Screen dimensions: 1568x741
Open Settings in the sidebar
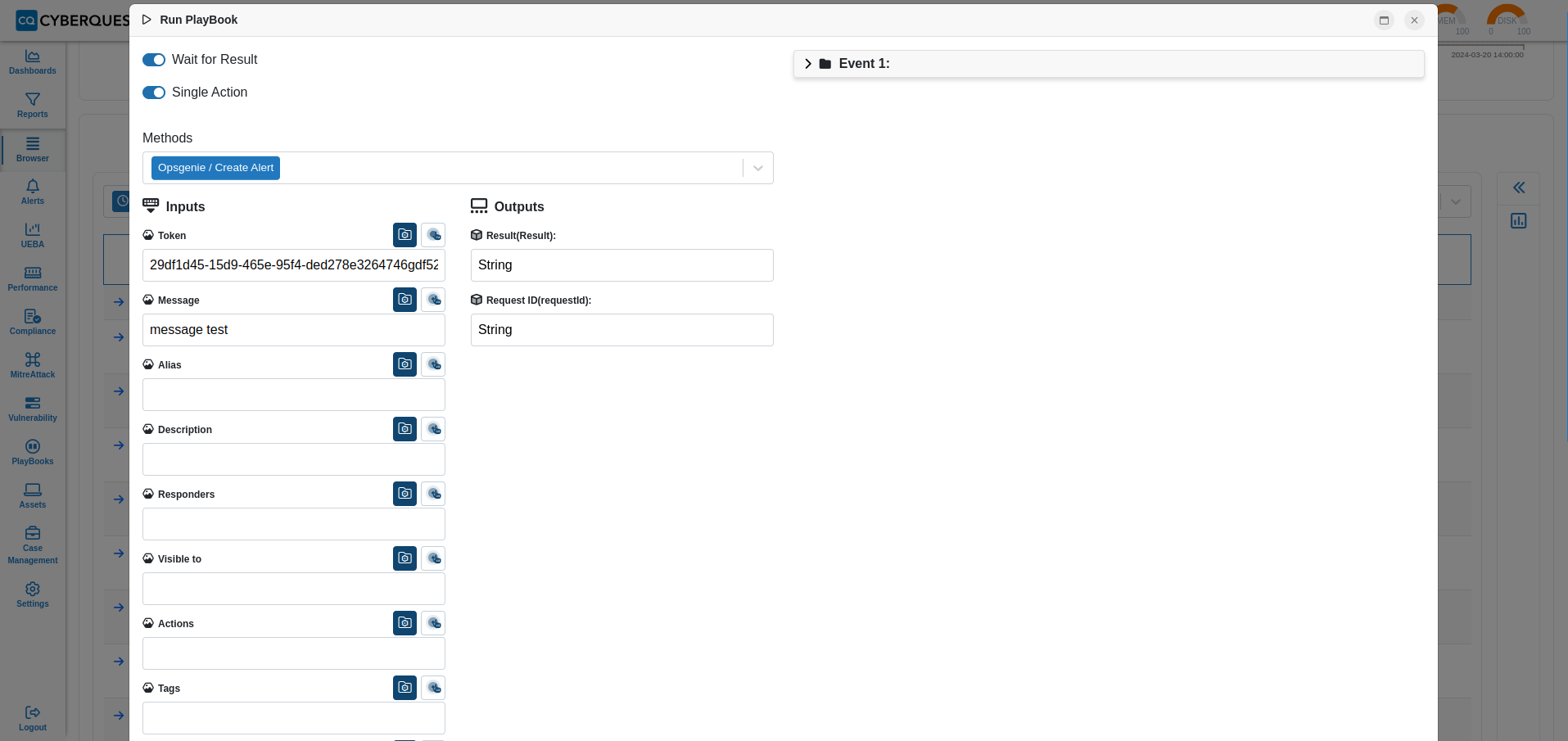(x=33, y=595)
